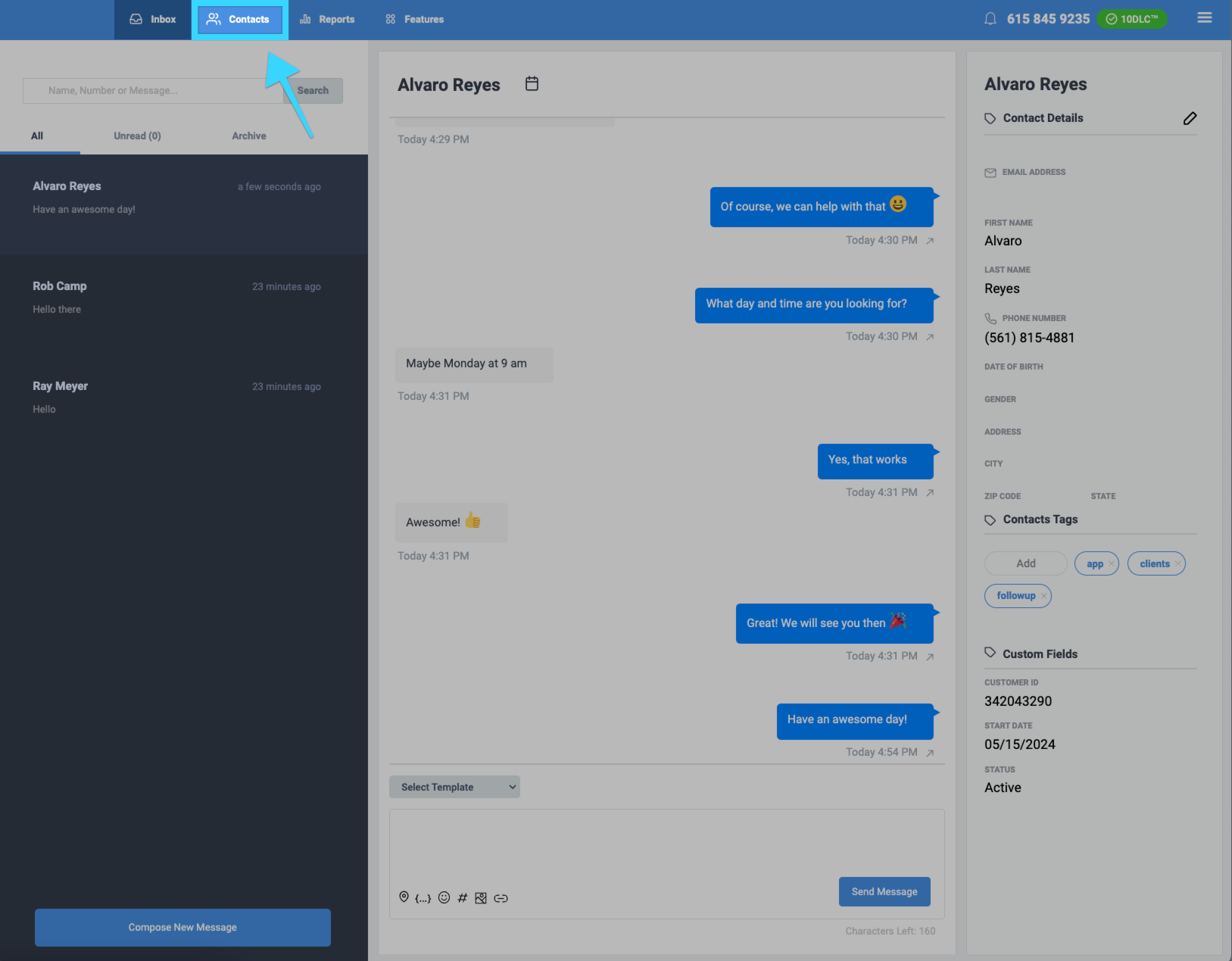
Task: Expand the Contacts Tags Add control
Action: click(x=1025, y=563)
